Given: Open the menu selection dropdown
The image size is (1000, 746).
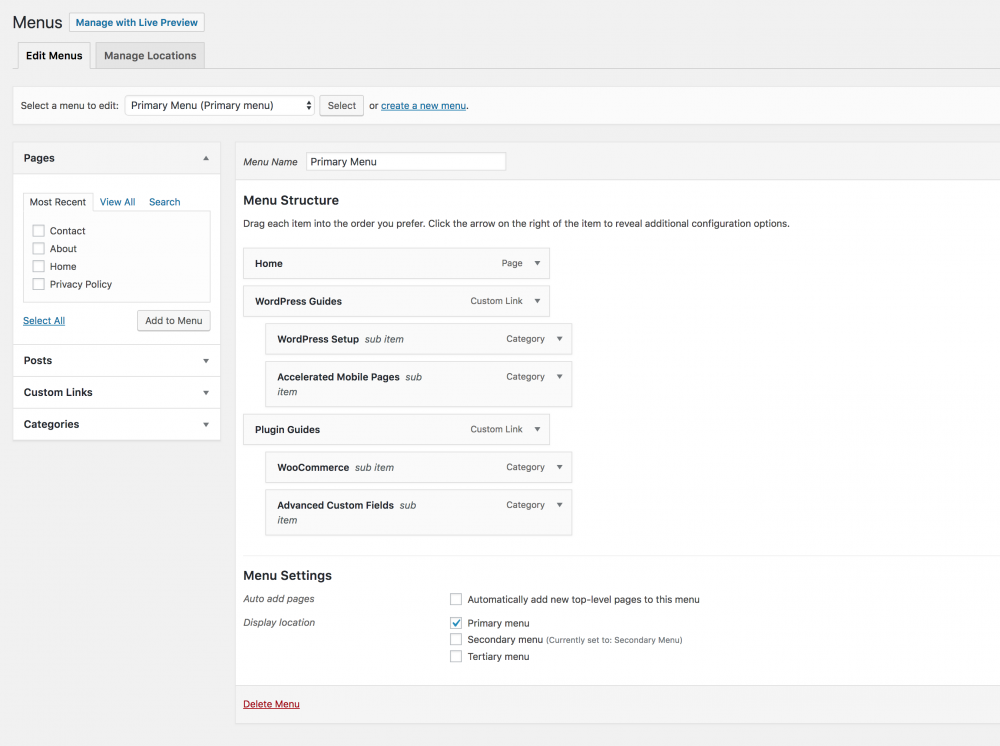Looking at the screenshot, I should pyautogui.click(x=219, y=105).
